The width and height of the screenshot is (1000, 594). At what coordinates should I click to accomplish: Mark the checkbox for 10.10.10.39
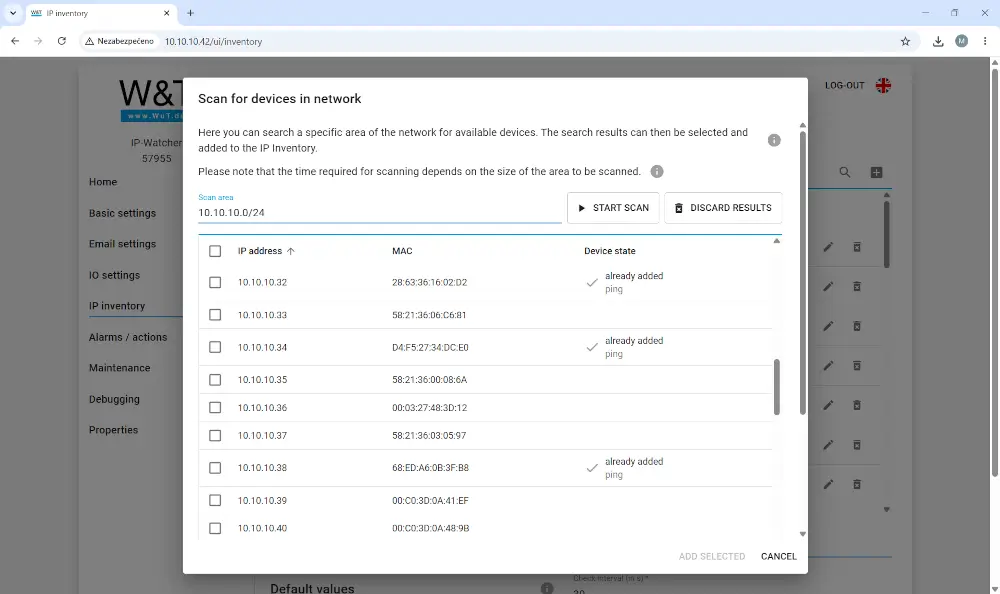click(215, 501)
